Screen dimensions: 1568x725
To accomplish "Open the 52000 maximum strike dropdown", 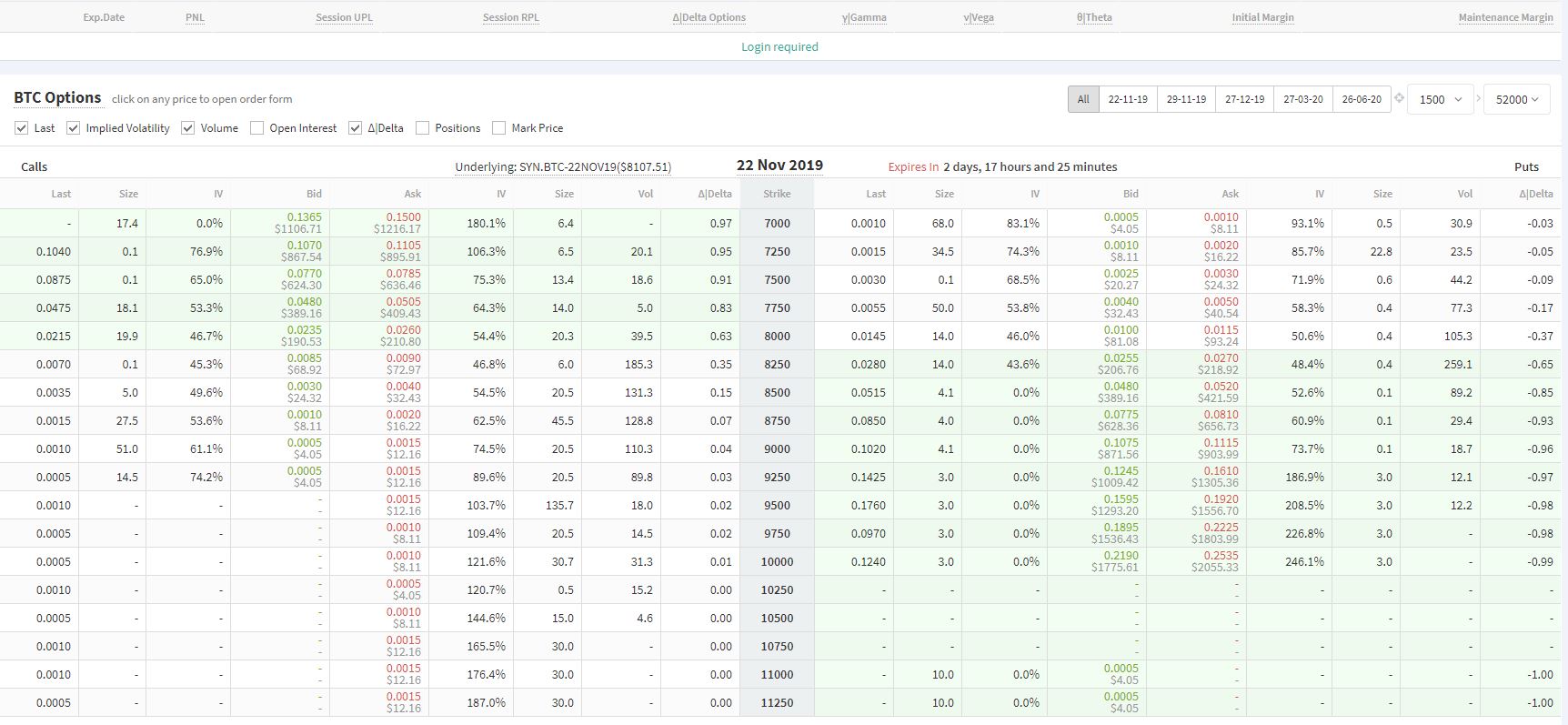I will click(1517, 99).
